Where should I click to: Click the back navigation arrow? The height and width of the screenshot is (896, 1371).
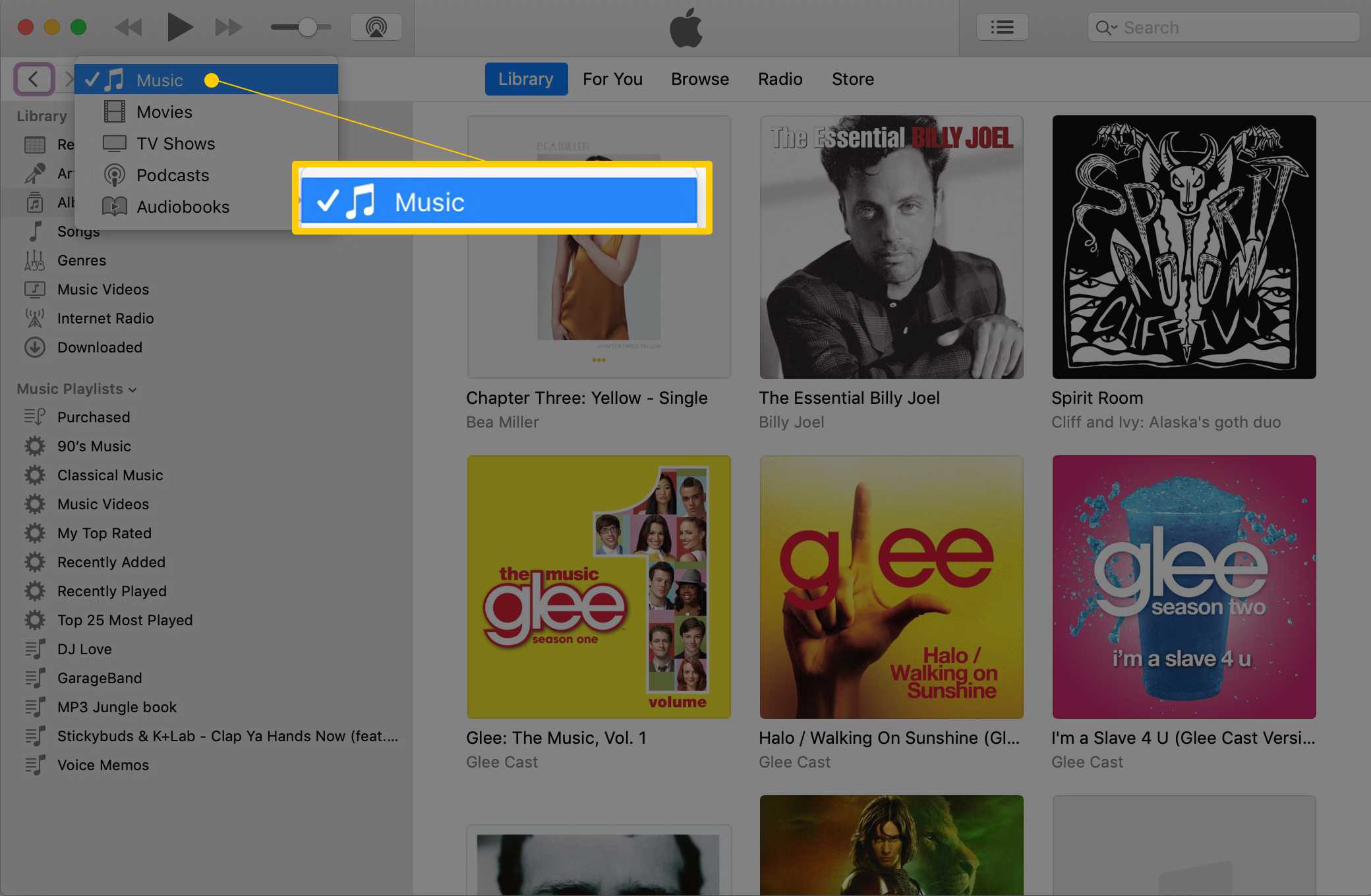coord(34,79)
